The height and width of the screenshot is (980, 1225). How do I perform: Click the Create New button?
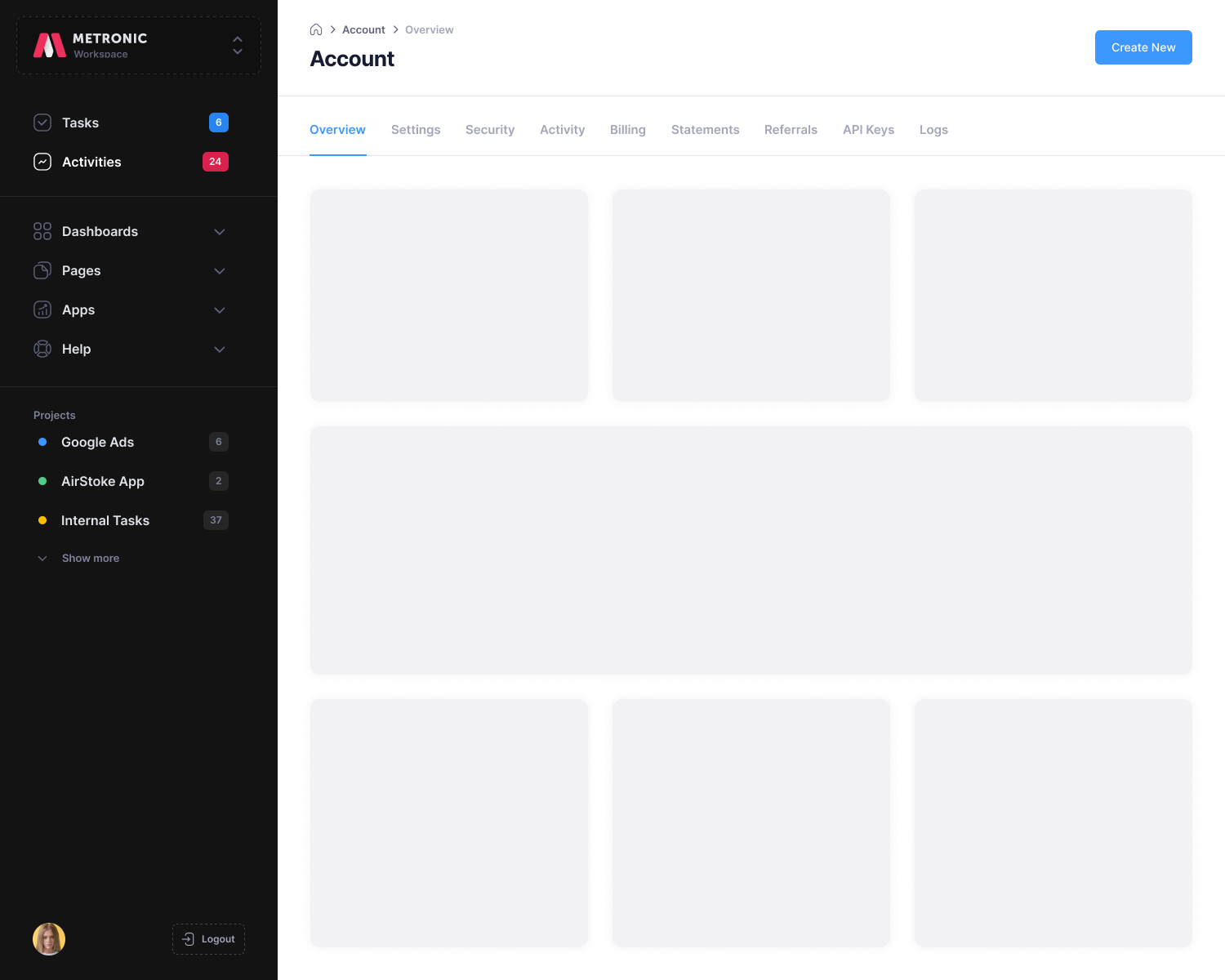click(1143, 47)
